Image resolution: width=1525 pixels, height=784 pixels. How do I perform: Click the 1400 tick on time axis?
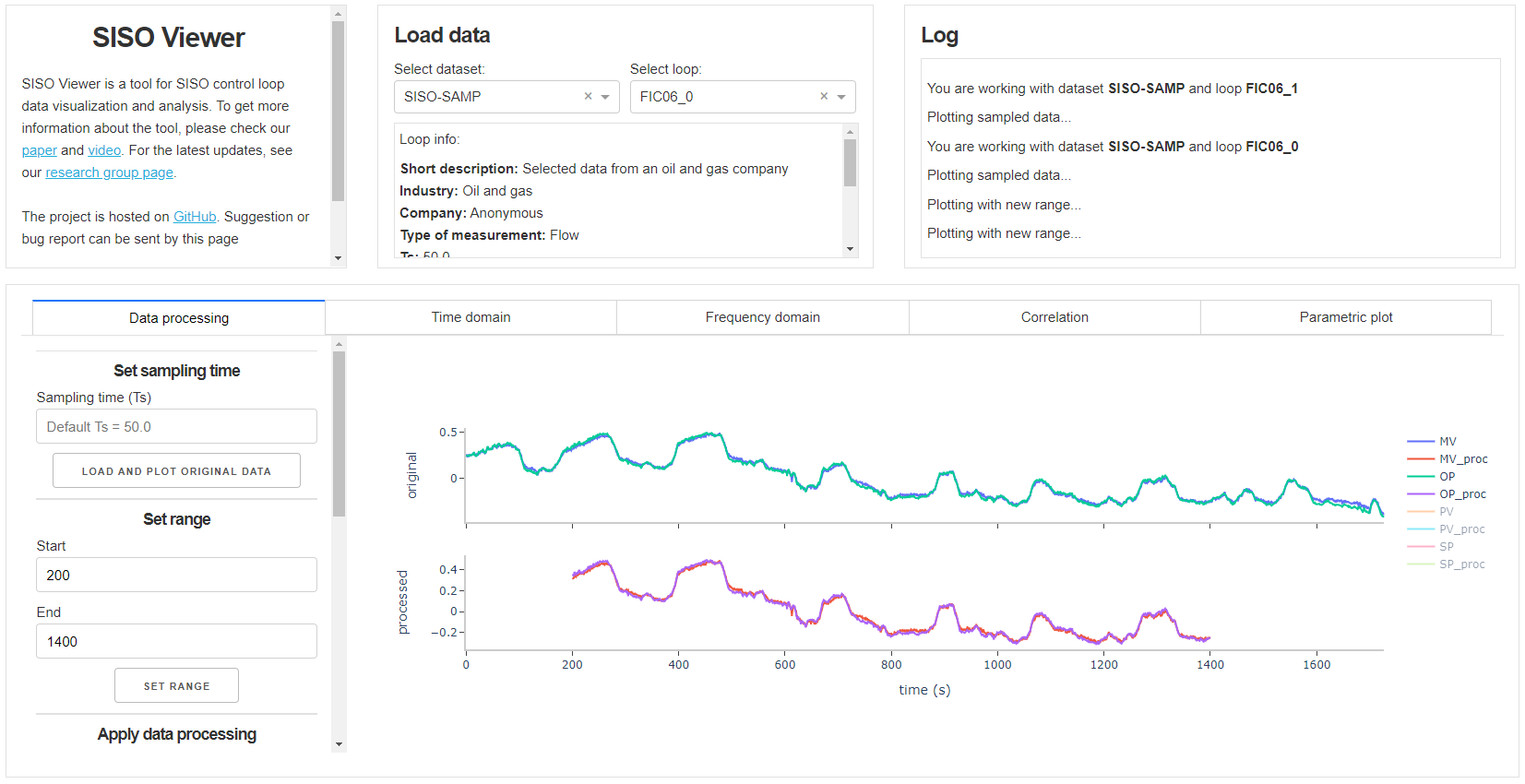(1210, 665)
